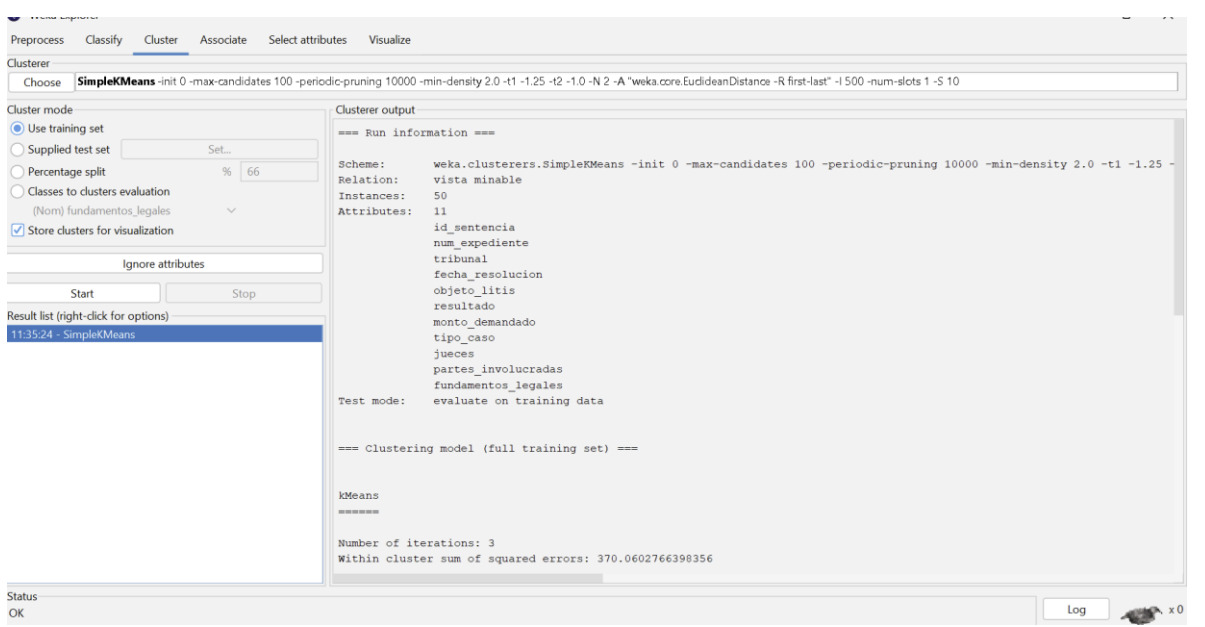Screen dimensions: 1205x627
Task: Click the Scheme line in the output
Action: point(755,164)
